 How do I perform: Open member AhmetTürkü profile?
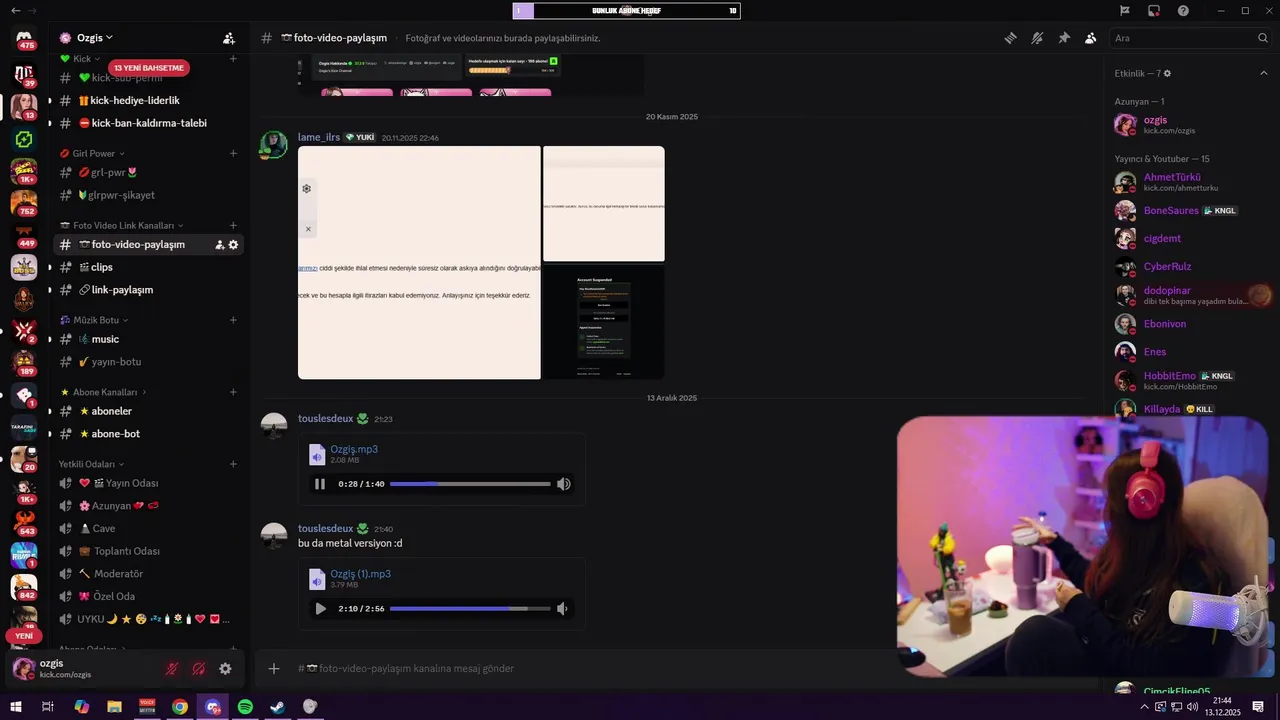point(1190,183)
